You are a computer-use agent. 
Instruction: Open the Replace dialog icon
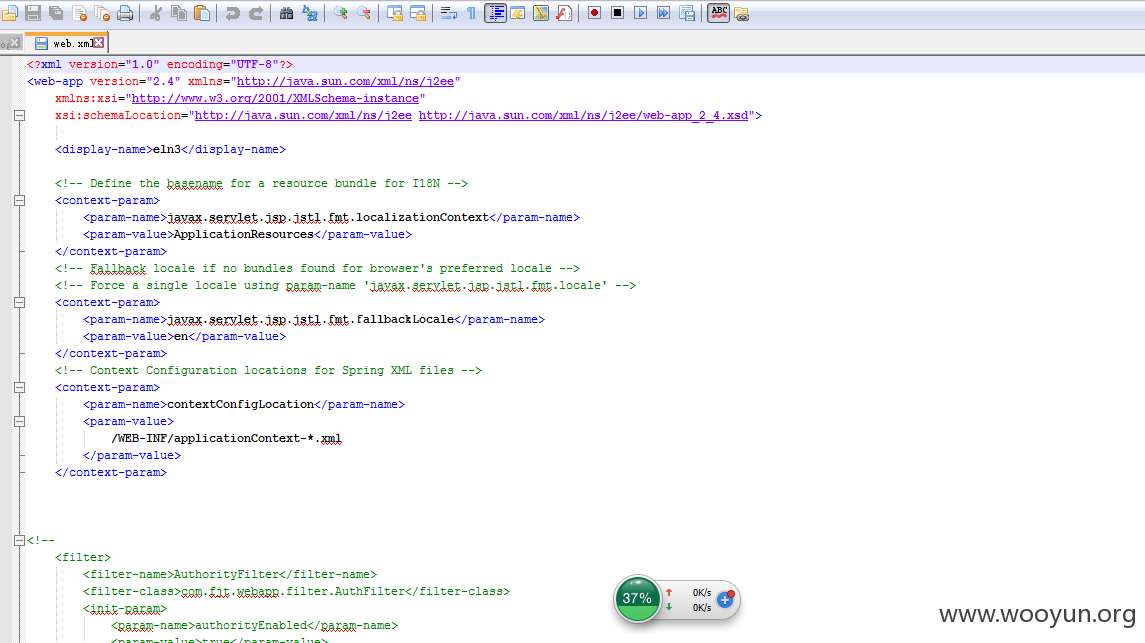pos(310,13)
